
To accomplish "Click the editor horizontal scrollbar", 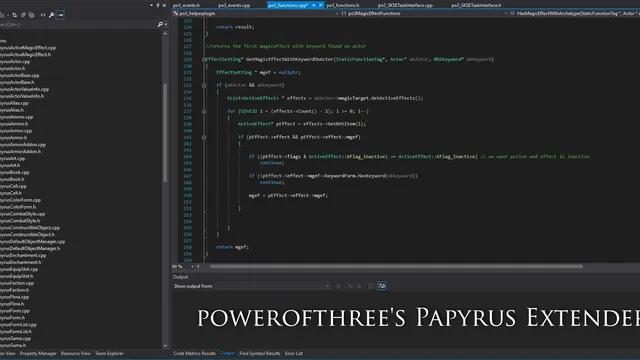I will (396, 267).
